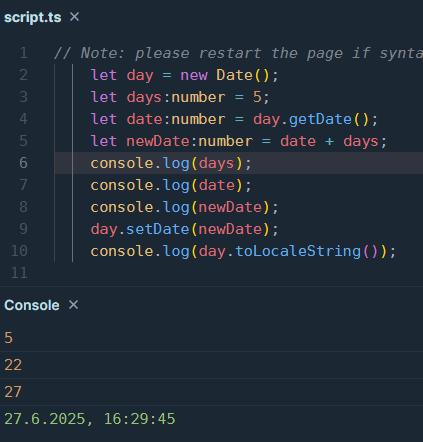The width and height of the screenshot is (423, 442).
Task: Select the Console tab label
Action: 32,305
